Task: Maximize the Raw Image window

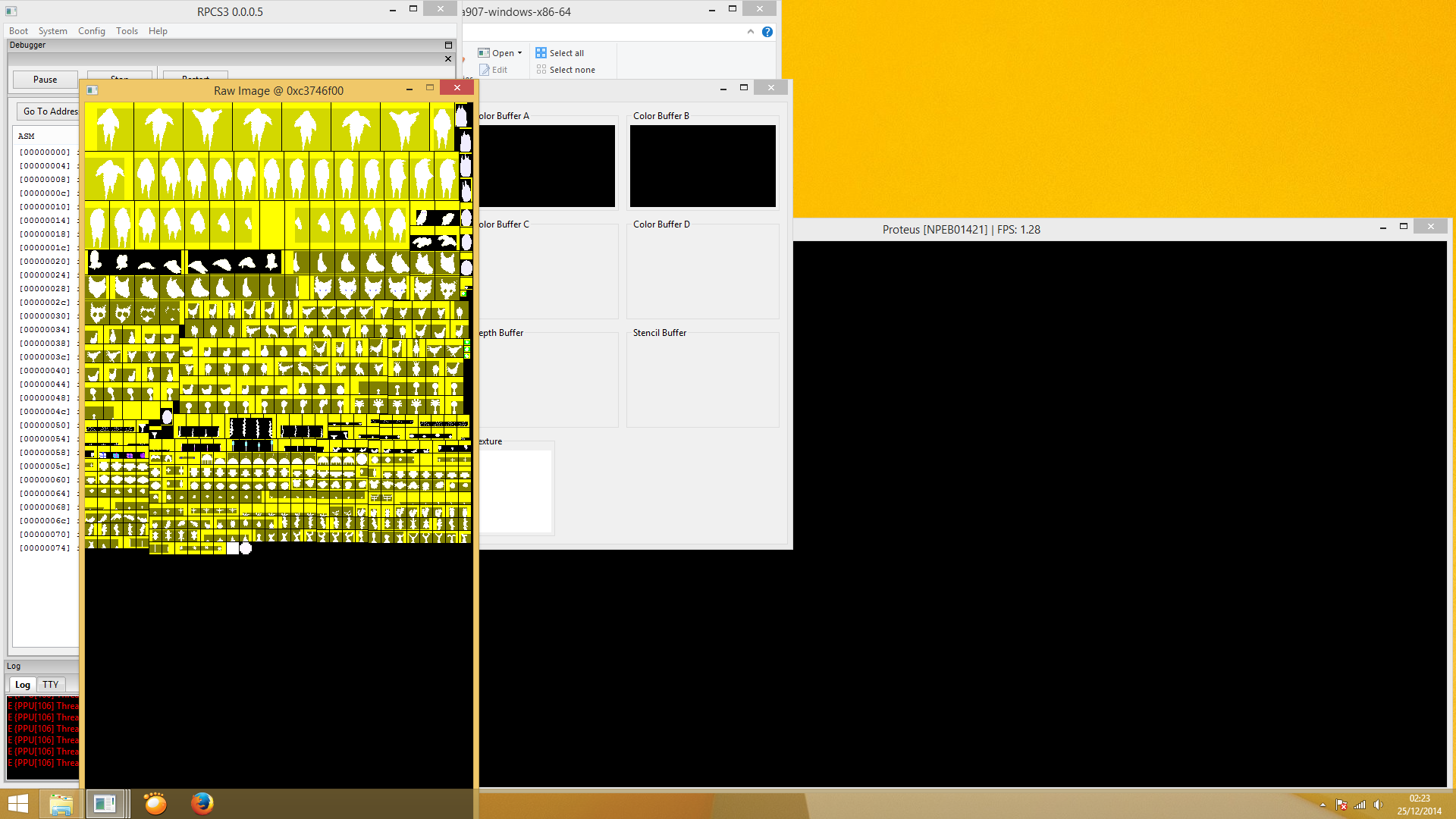Action: coord(430,88)
